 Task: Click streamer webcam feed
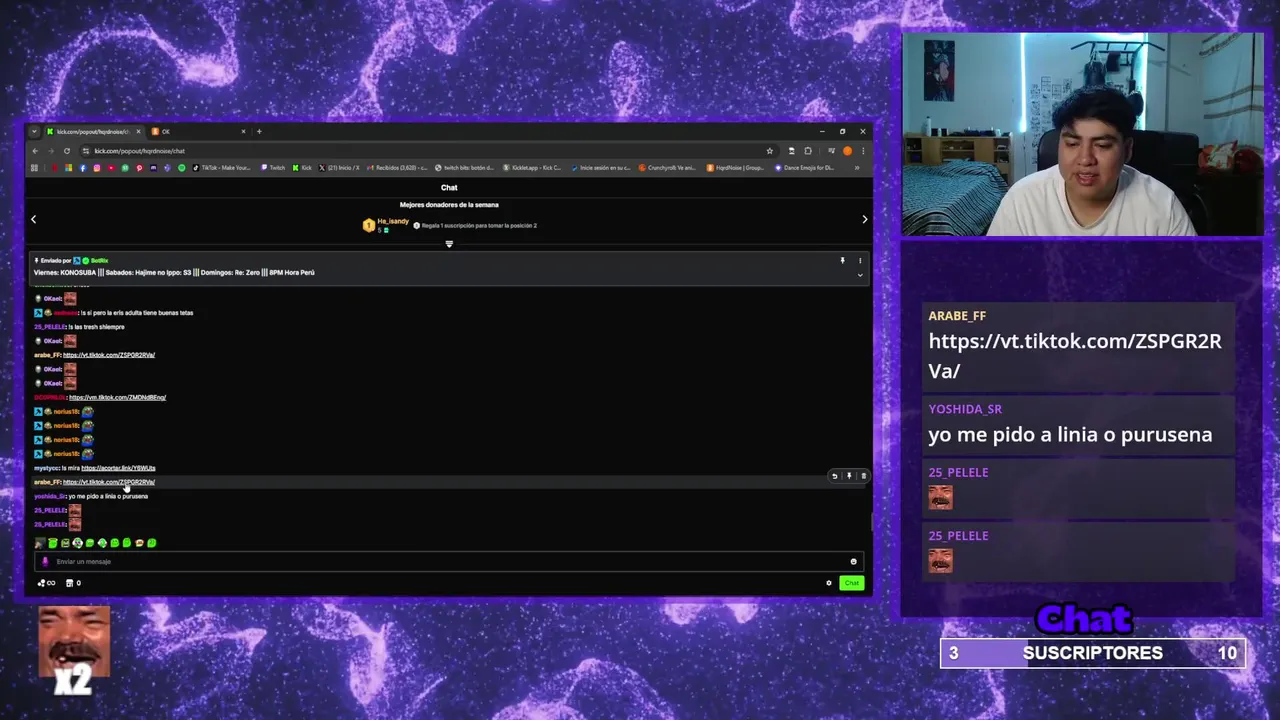click(1083, 136)
